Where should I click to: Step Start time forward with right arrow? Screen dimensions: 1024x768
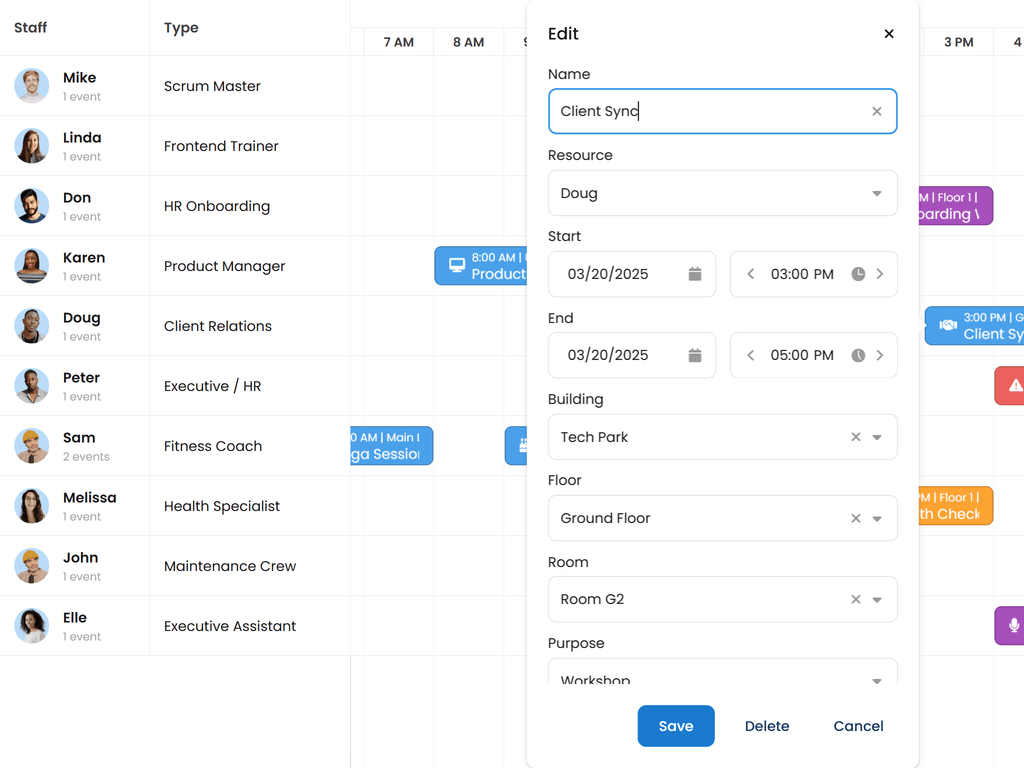click(x=880, y=274)
